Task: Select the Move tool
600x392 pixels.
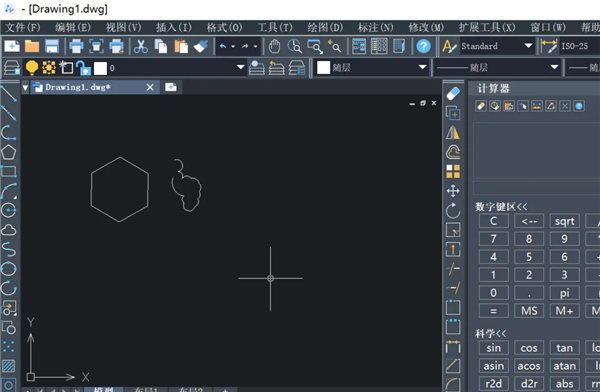Action: (x=453, y=191)
